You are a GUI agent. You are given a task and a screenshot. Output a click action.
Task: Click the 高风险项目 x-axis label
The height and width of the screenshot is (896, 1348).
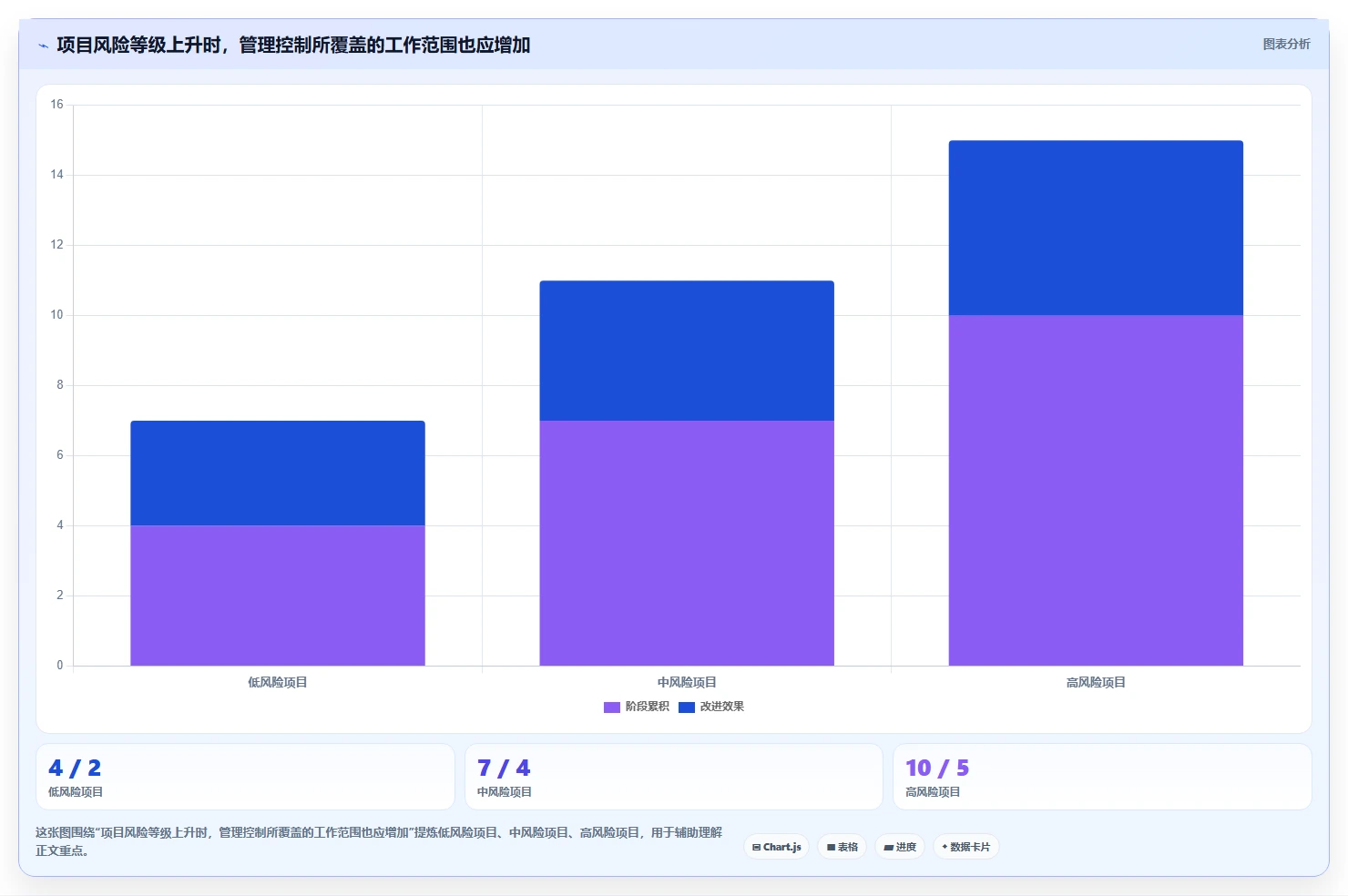click(1096, 682)
